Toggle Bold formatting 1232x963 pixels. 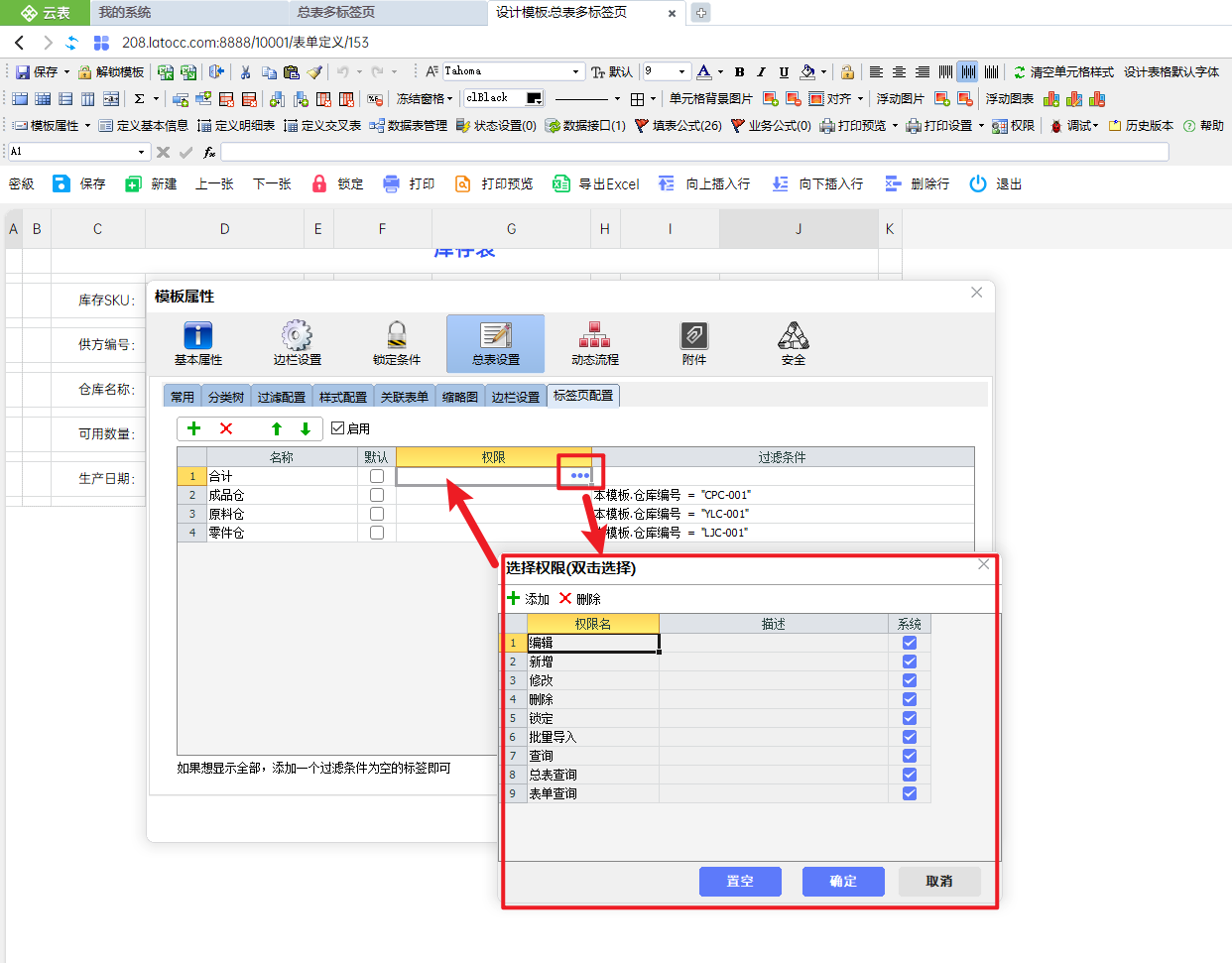740,71
